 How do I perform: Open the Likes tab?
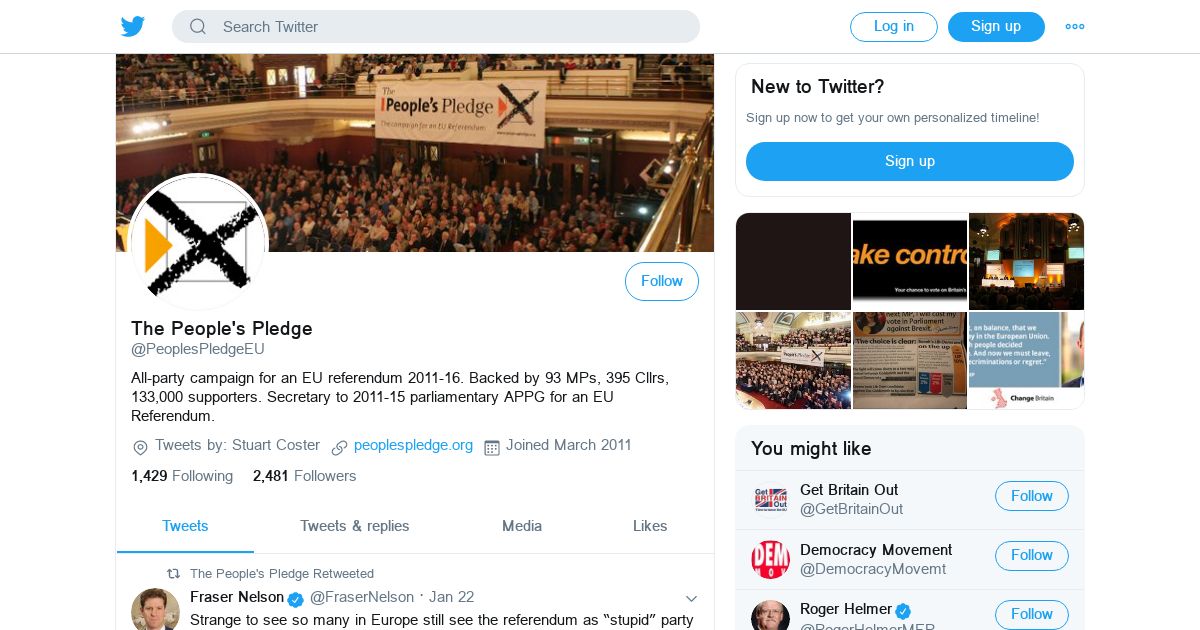[x=650, y=526]
